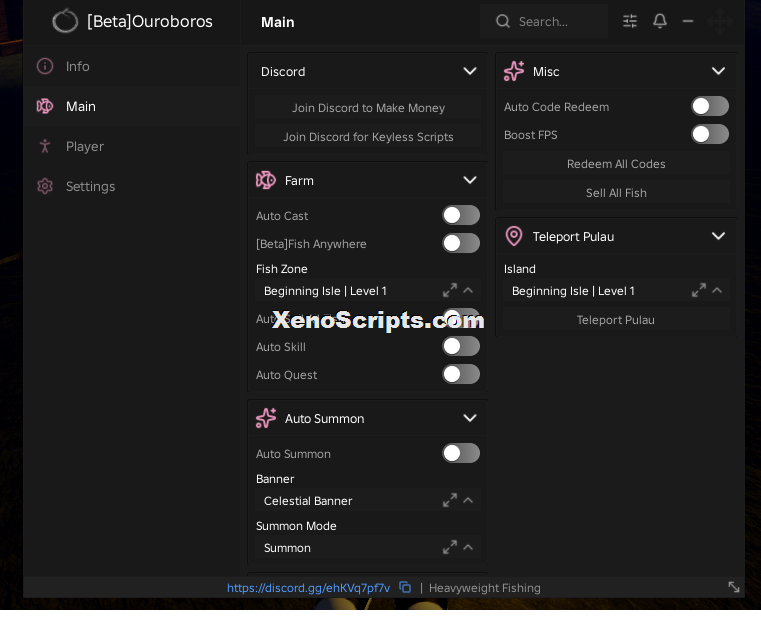This screenshot has height=640, width=761.
Task: Open the discord.gg/ehKVq7pf7v link
Action: (x=309, y=588)
